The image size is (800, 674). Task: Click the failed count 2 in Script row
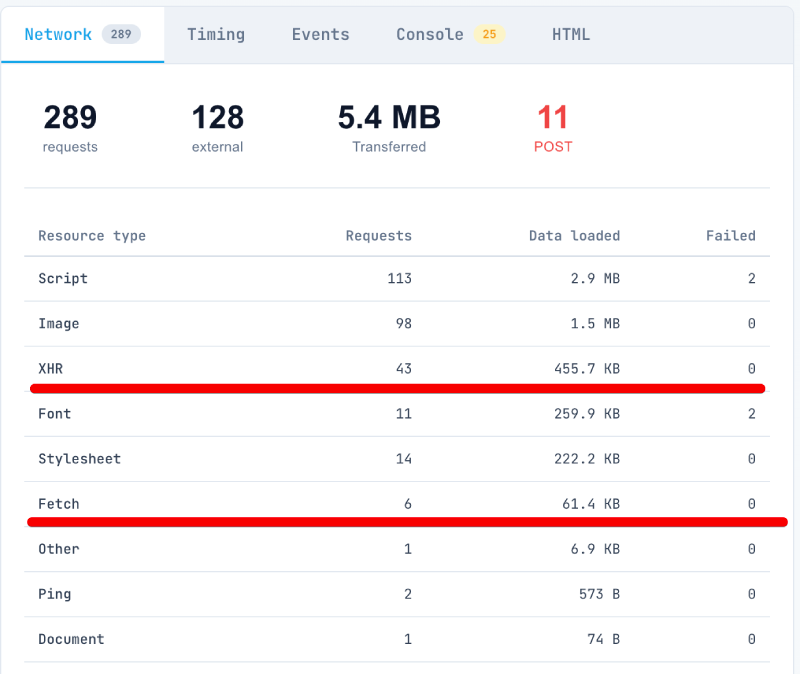[752, 279]
